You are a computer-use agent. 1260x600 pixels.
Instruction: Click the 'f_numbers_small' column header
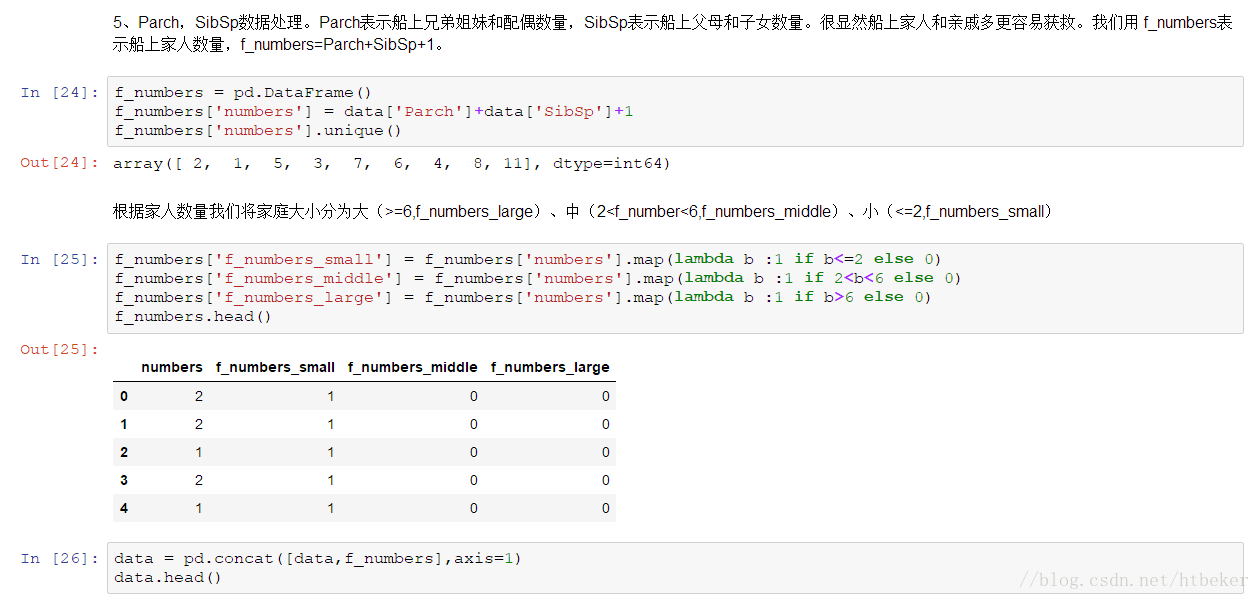pyautogui.click(x=275, y=368)
